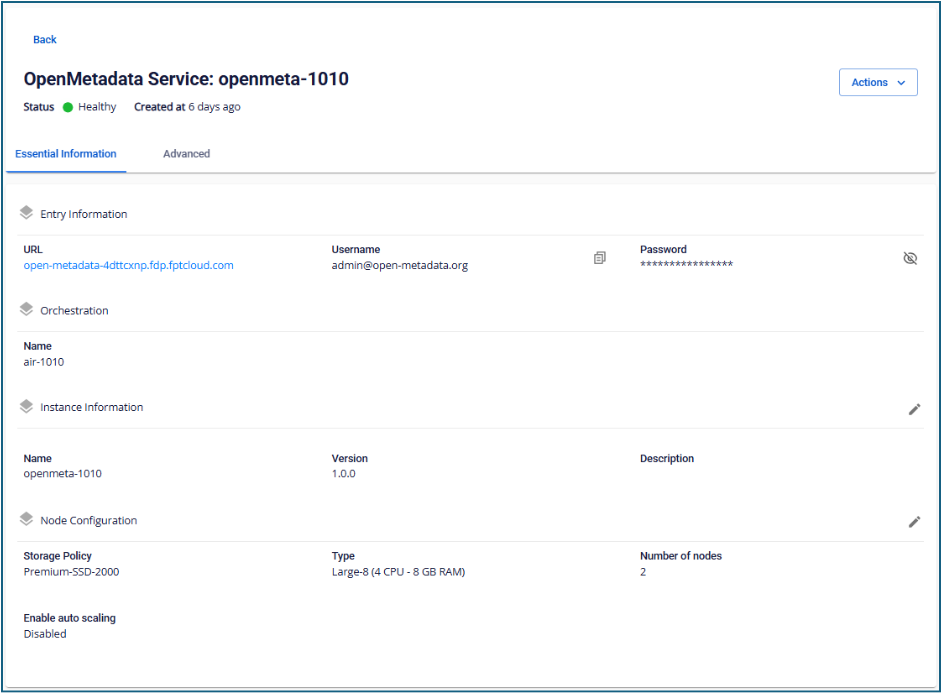The width and height of the screenshot is (942, 693).
Task: Click the Orchestration section layers icon
Action: [x=27, y=310]
